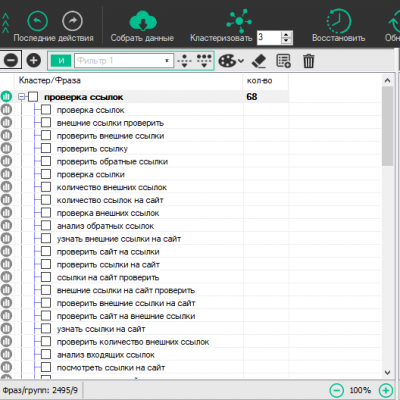This screenshot has height=400, width=400.
Task: Click the zoom-in plus button
Action: (386, 390)
